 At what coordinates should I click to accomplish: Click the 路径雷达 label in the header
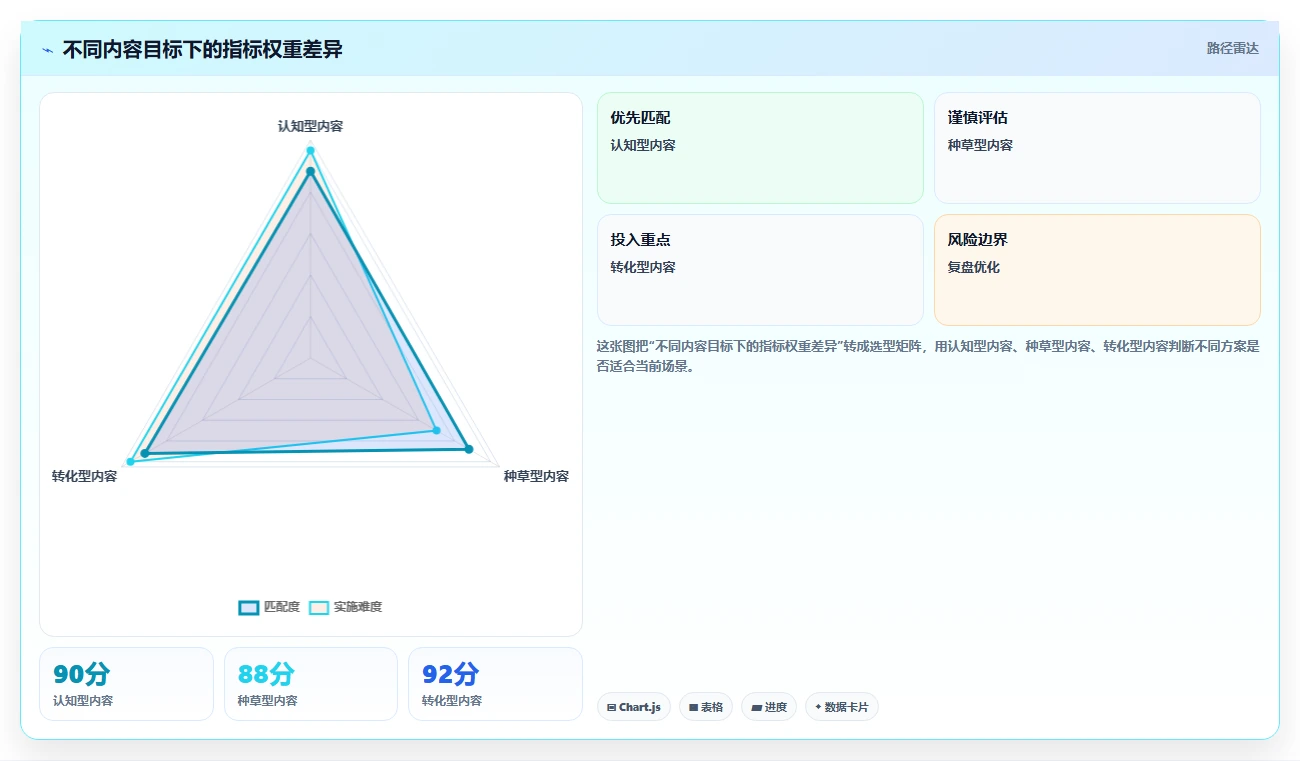(x=1232, y=48)
